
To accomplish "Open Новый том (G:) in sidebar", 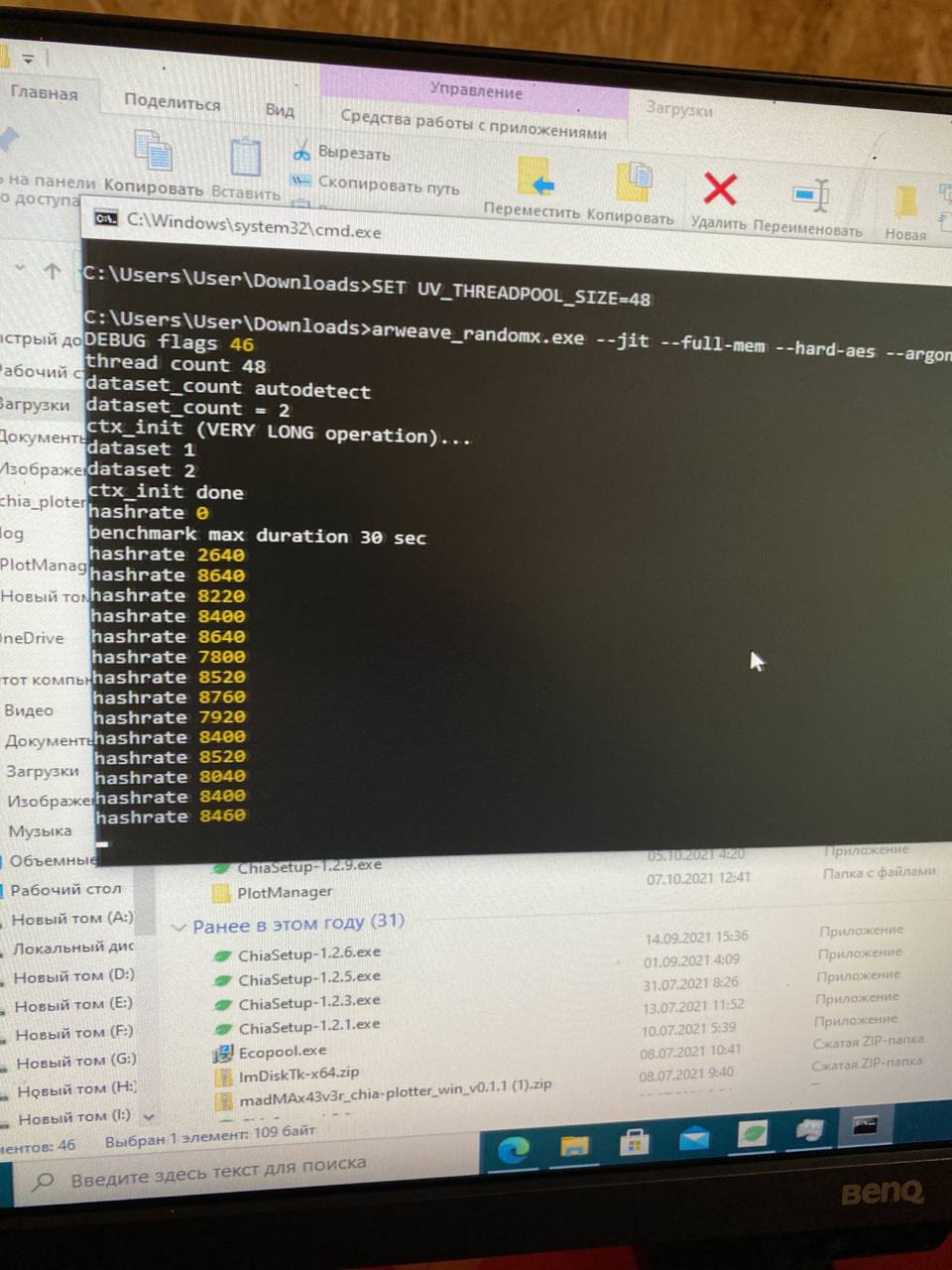I will click(x=76, y=1062).
